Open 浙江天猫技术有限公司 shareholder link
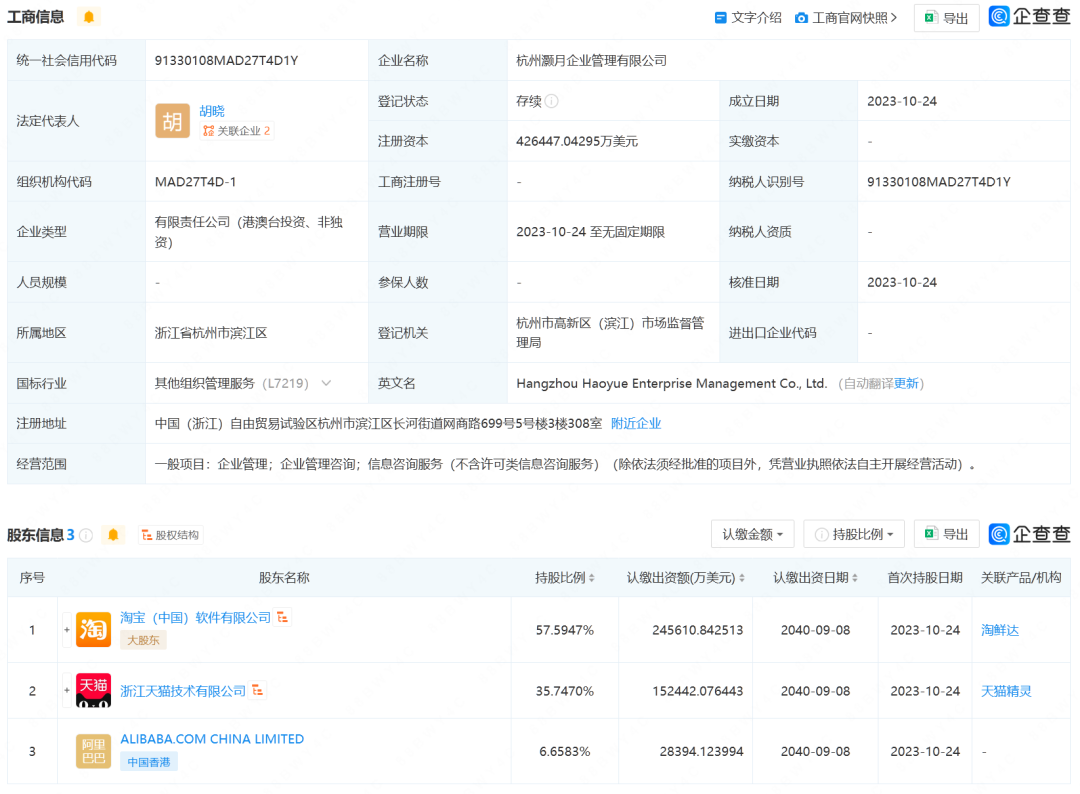The height and width of the screenshot is (794, 1080). pos(183,691)
